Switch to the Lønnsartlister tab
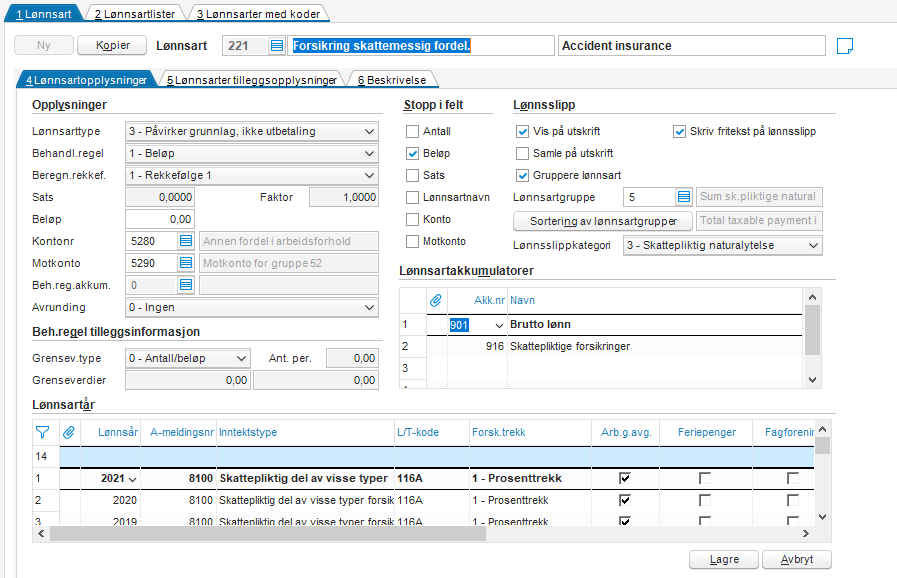The image size is (897, 578). (134, 14)
